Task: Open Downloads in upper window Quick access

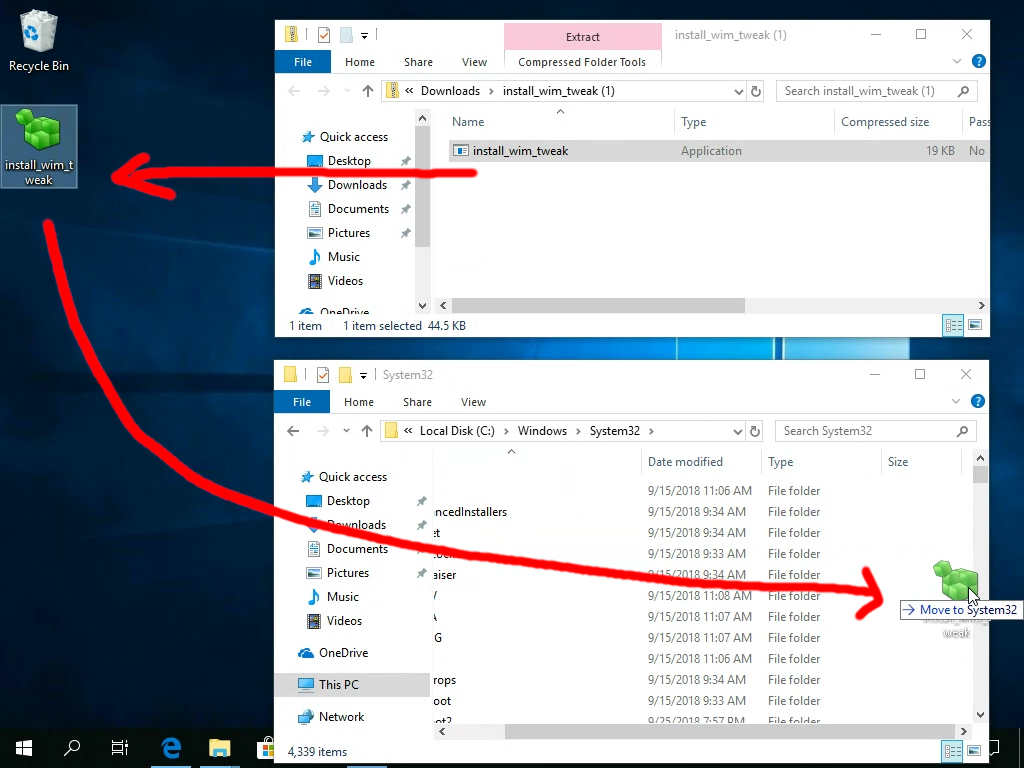Action: [x=357, y=185]
